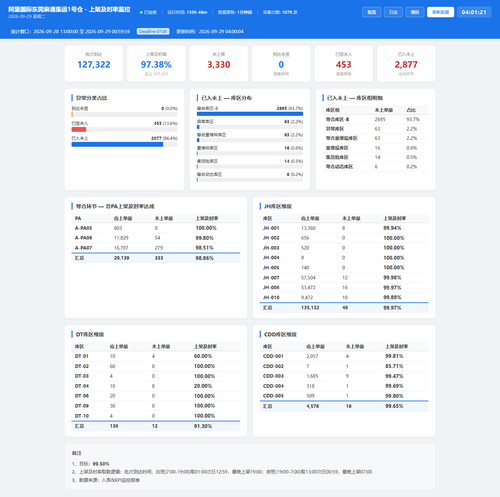Select the JH-005 row label

271,268
